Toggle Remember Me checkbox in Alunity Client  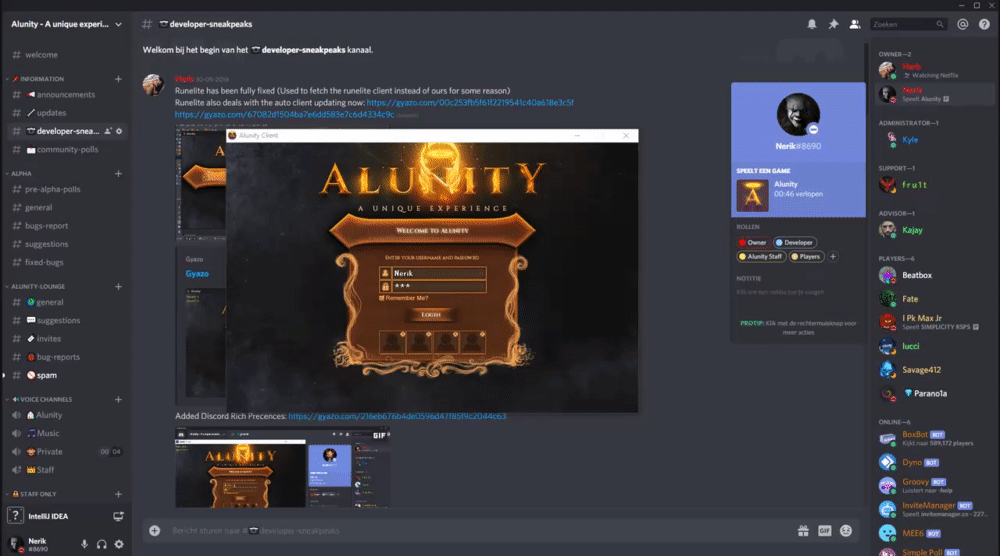coord(382,298)
